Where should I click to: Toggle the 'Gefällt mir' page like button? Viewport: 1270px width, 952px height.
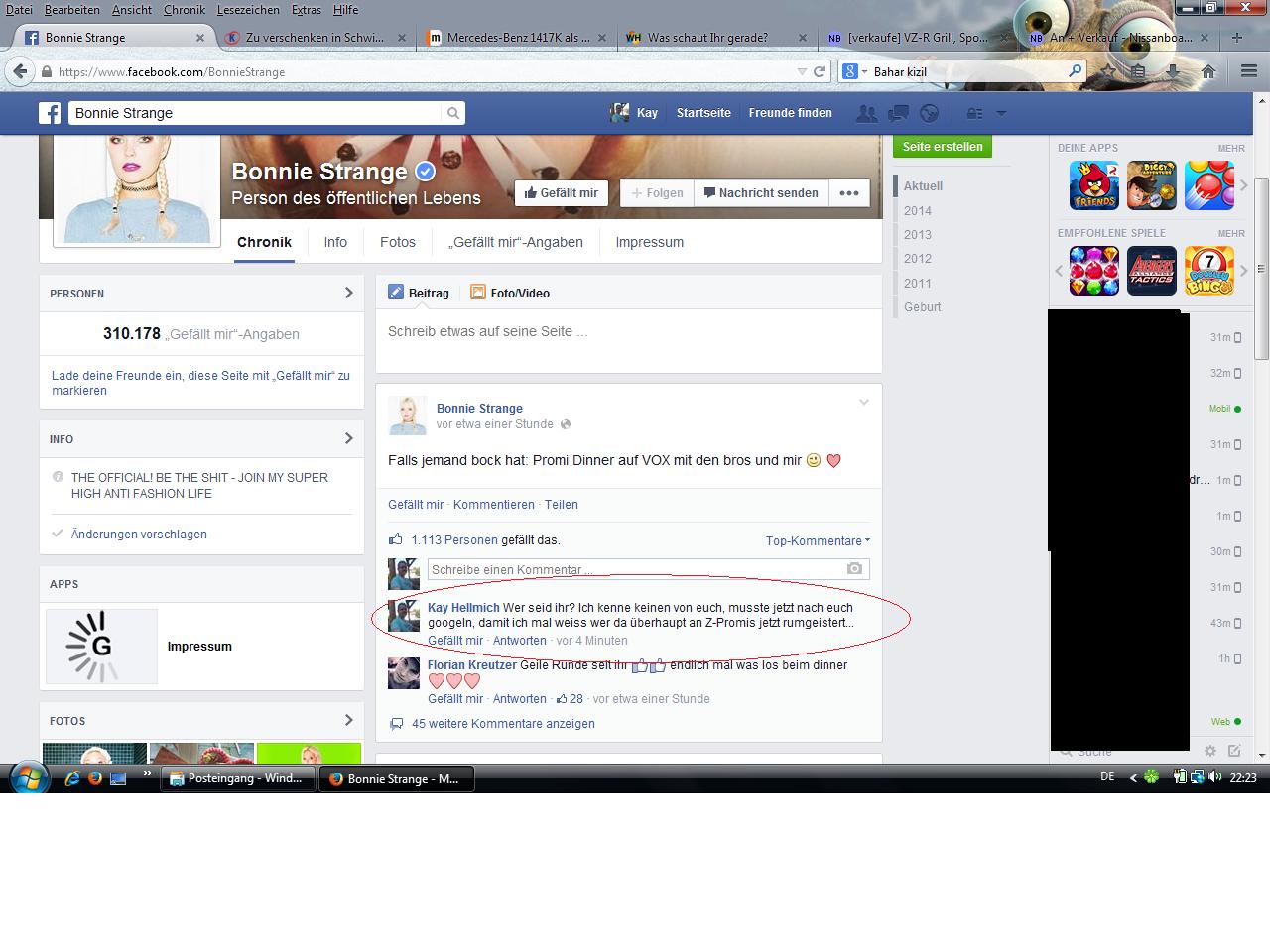click(x=562, y=193)
